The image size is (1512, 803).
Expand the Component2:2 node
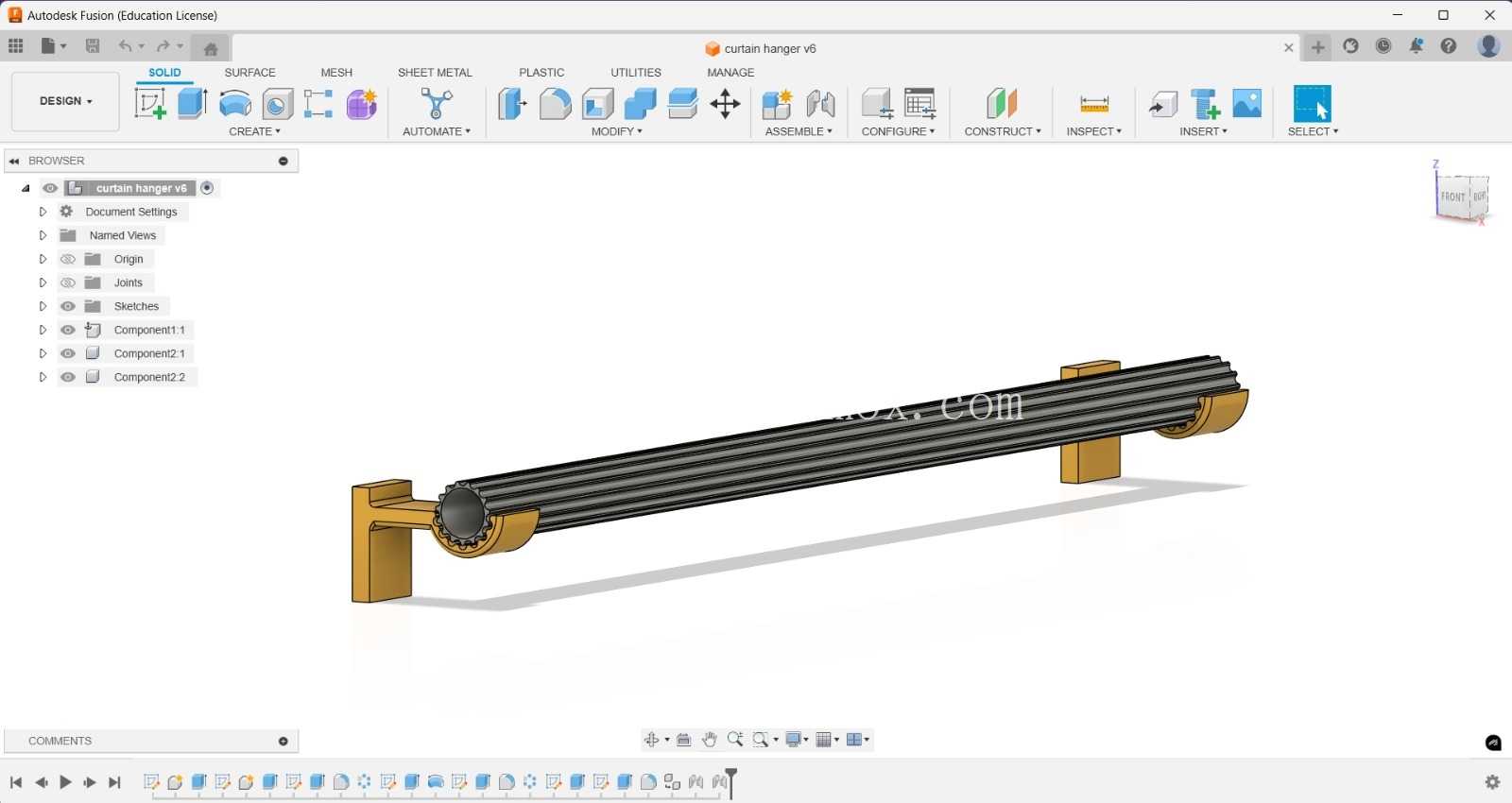click(43, 377)
